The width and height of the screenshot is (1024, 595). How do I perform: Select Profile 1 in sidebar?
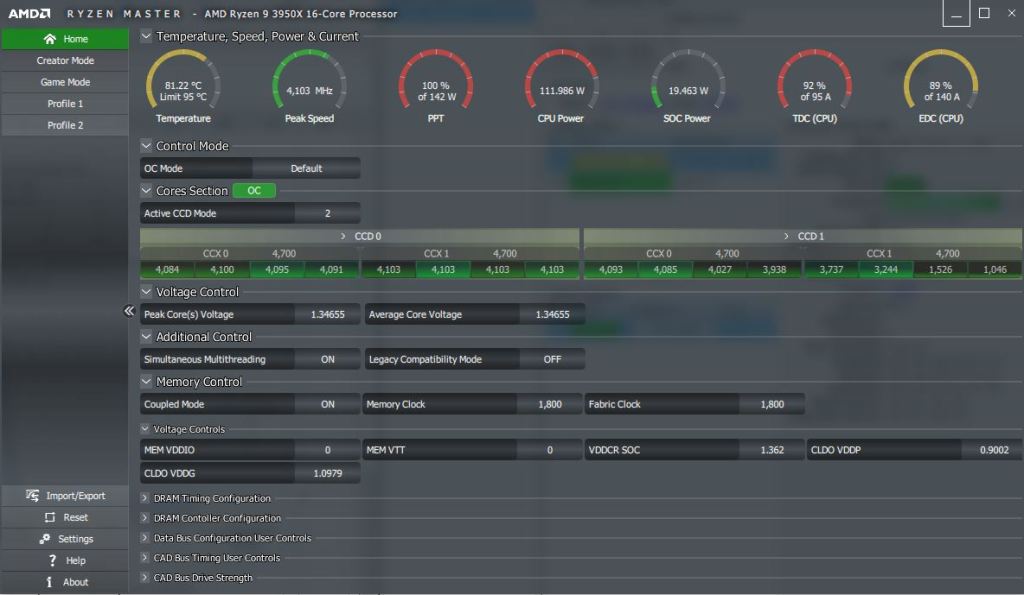(x=65, y=104)
